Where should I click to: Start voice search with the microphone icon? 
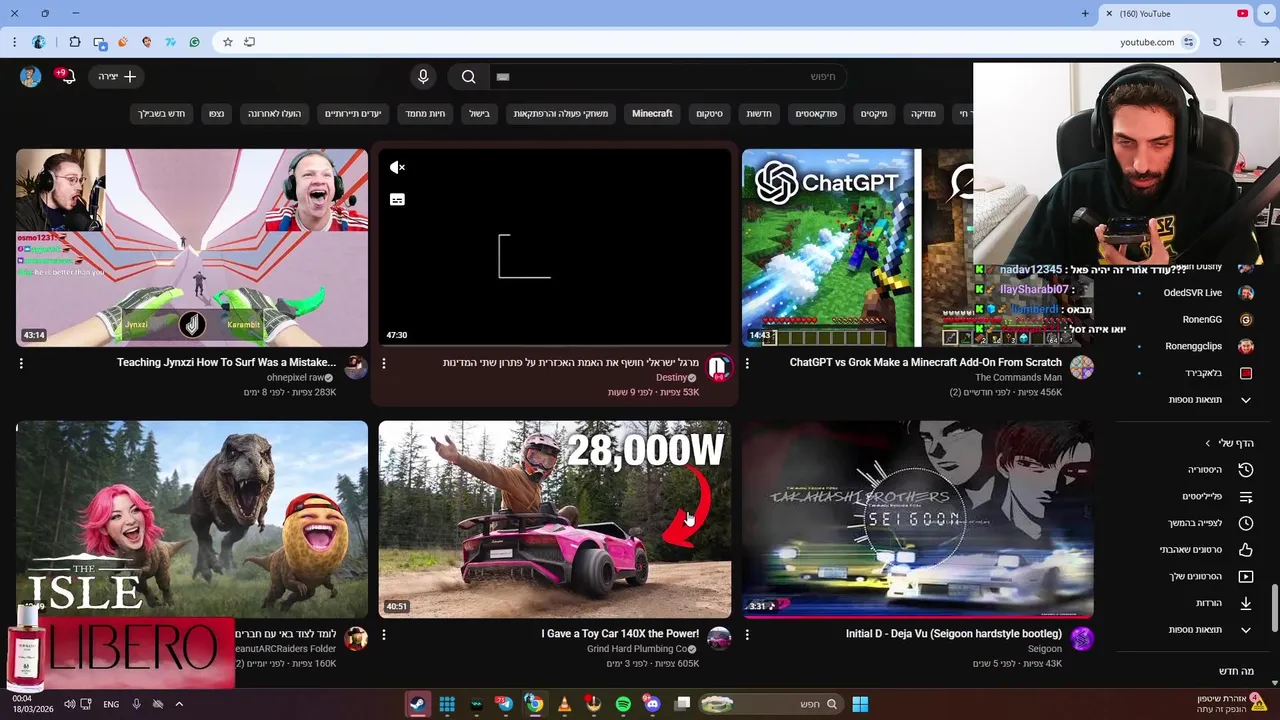click(x=423, y=77)
